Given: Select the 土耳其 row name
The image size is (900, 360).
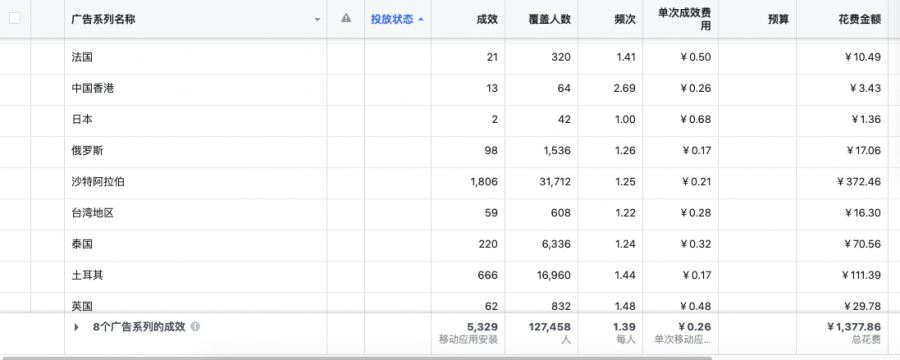Looking at the screenshot, I should (x=87, y=275).
